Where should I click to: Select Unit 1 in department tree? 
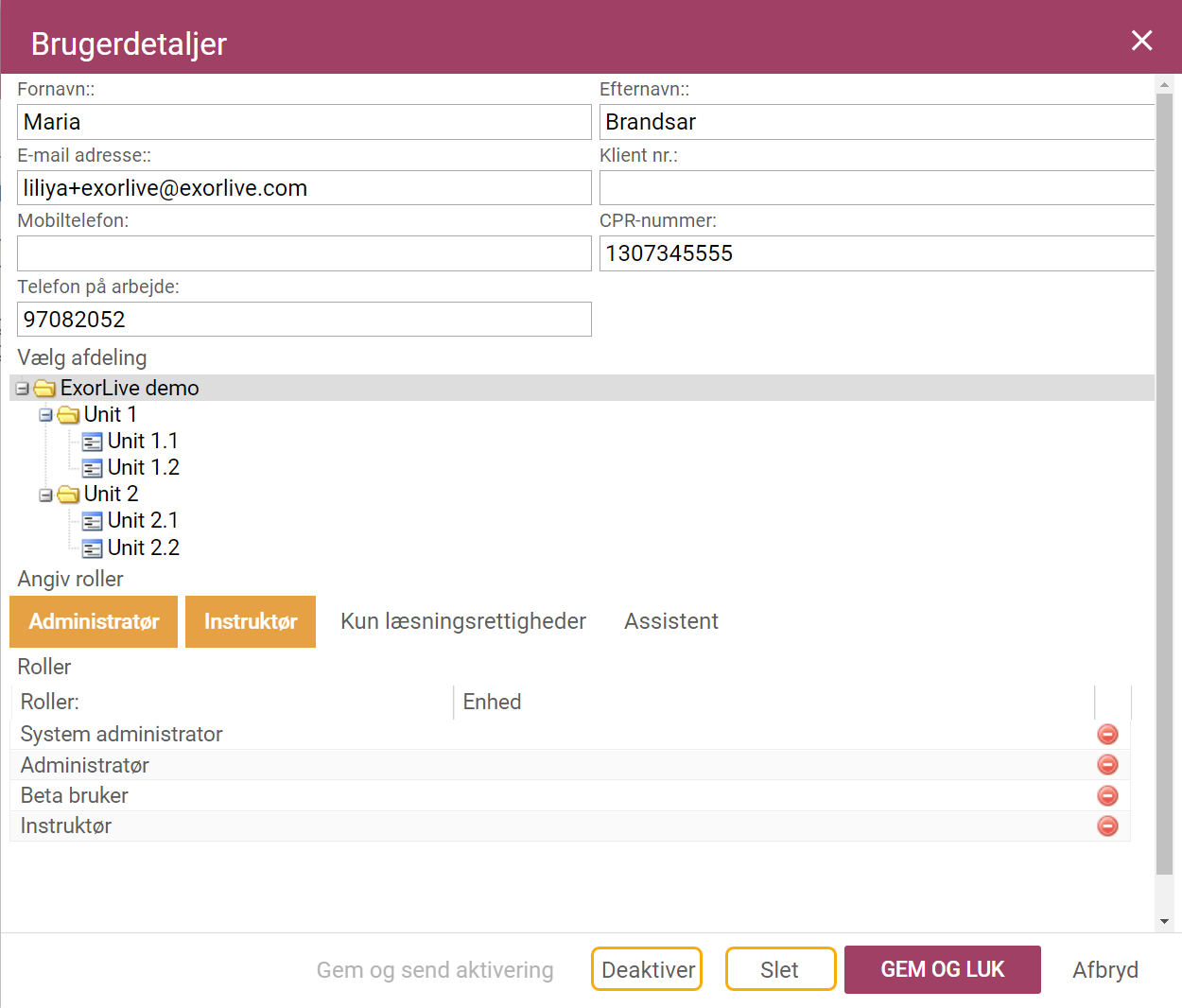(111, 414)
